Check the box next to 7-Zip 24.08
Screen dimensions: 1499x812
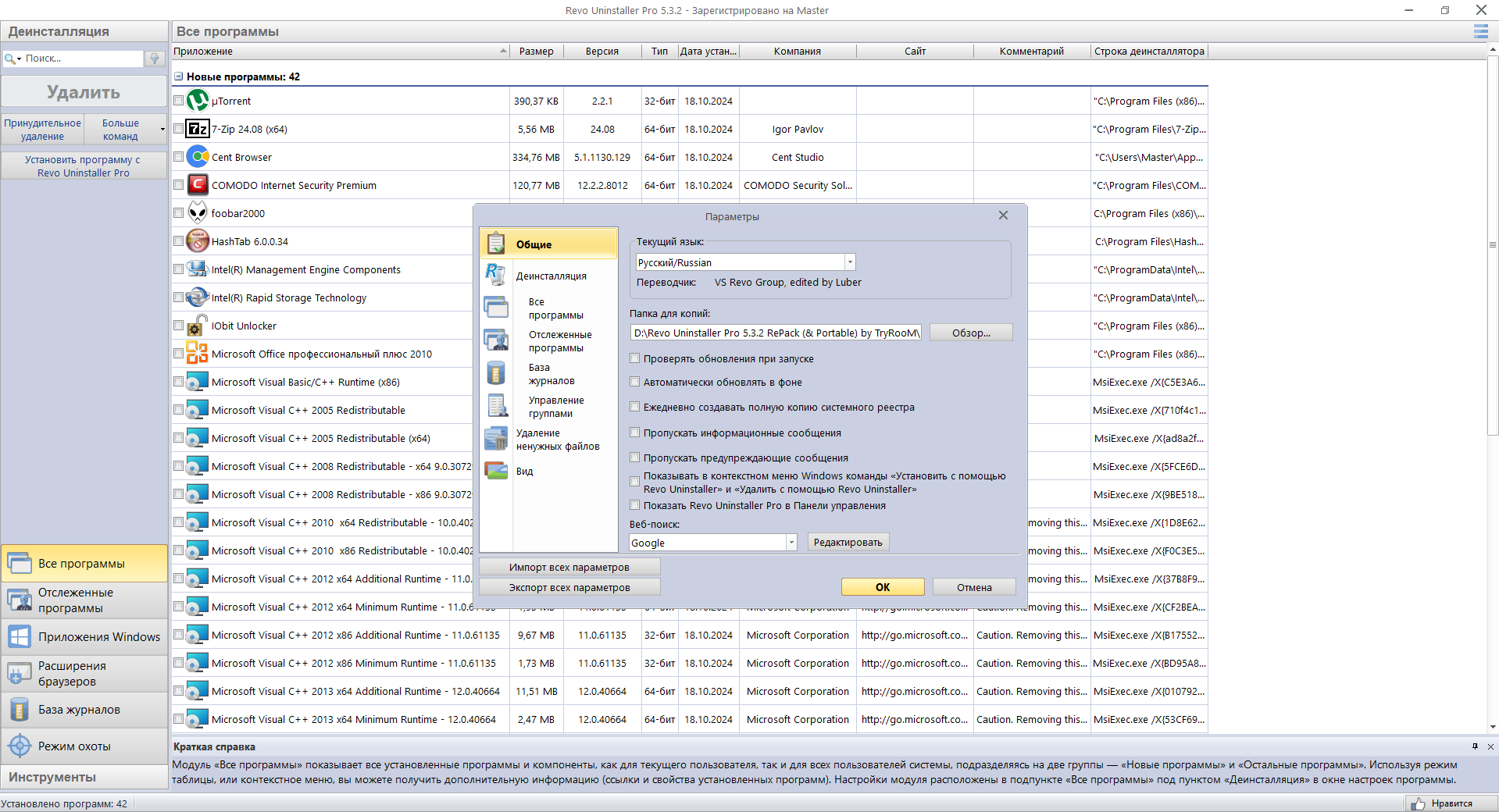point(179,129)
